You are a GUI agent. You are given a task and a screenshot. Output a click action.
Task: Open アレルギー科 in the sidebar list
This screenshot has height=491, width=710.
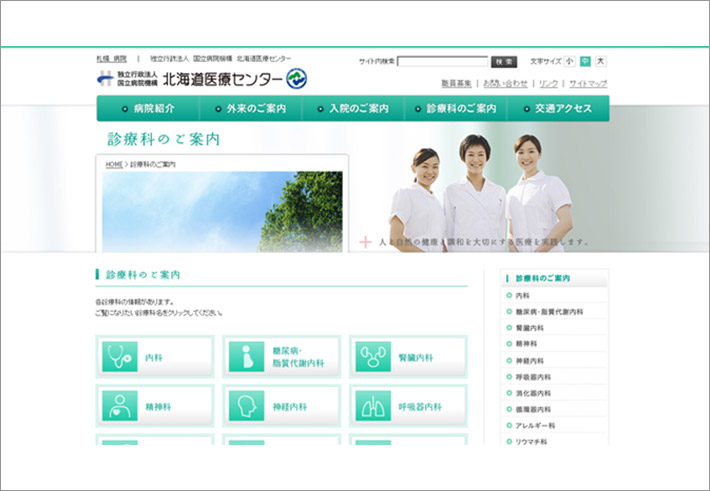pyautogui.click(x=535, y=425)
